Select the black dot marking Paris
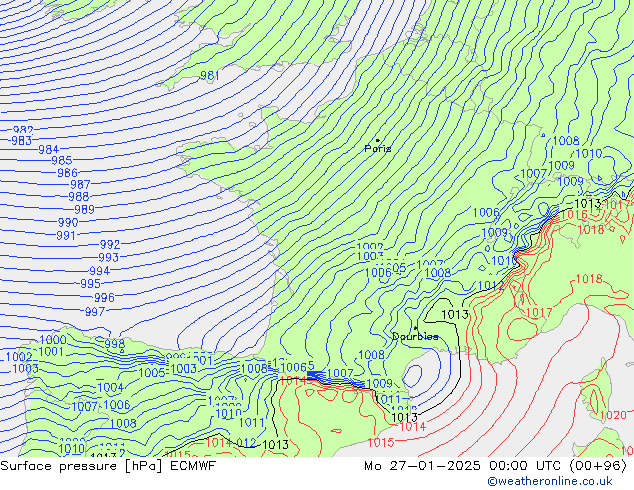 pyautogui.click(x=378, y=140)
